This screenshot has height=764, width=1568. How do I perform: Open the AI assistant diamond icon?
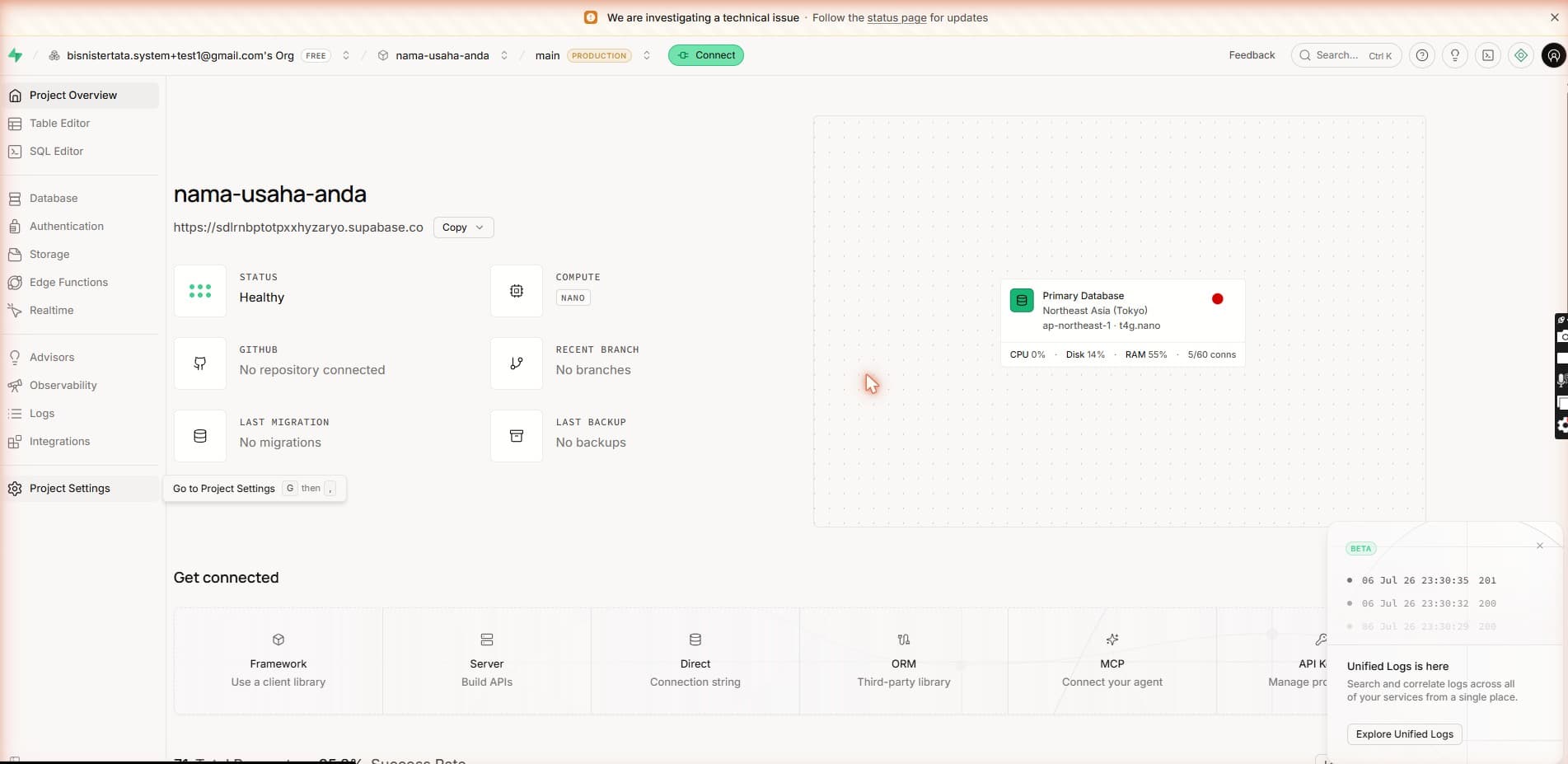point(1521,55)
